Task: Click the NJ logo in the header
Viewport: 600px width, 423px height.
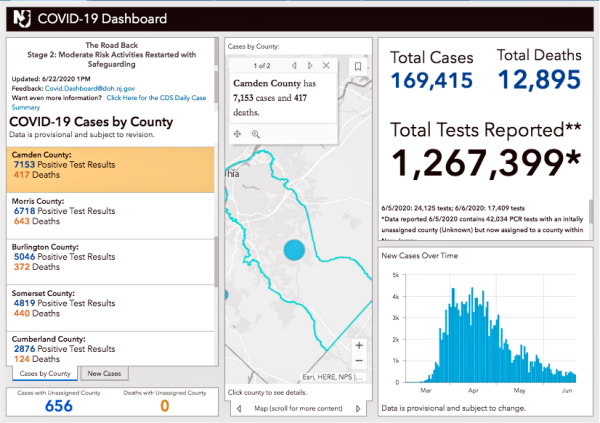Action: [20, 18]
